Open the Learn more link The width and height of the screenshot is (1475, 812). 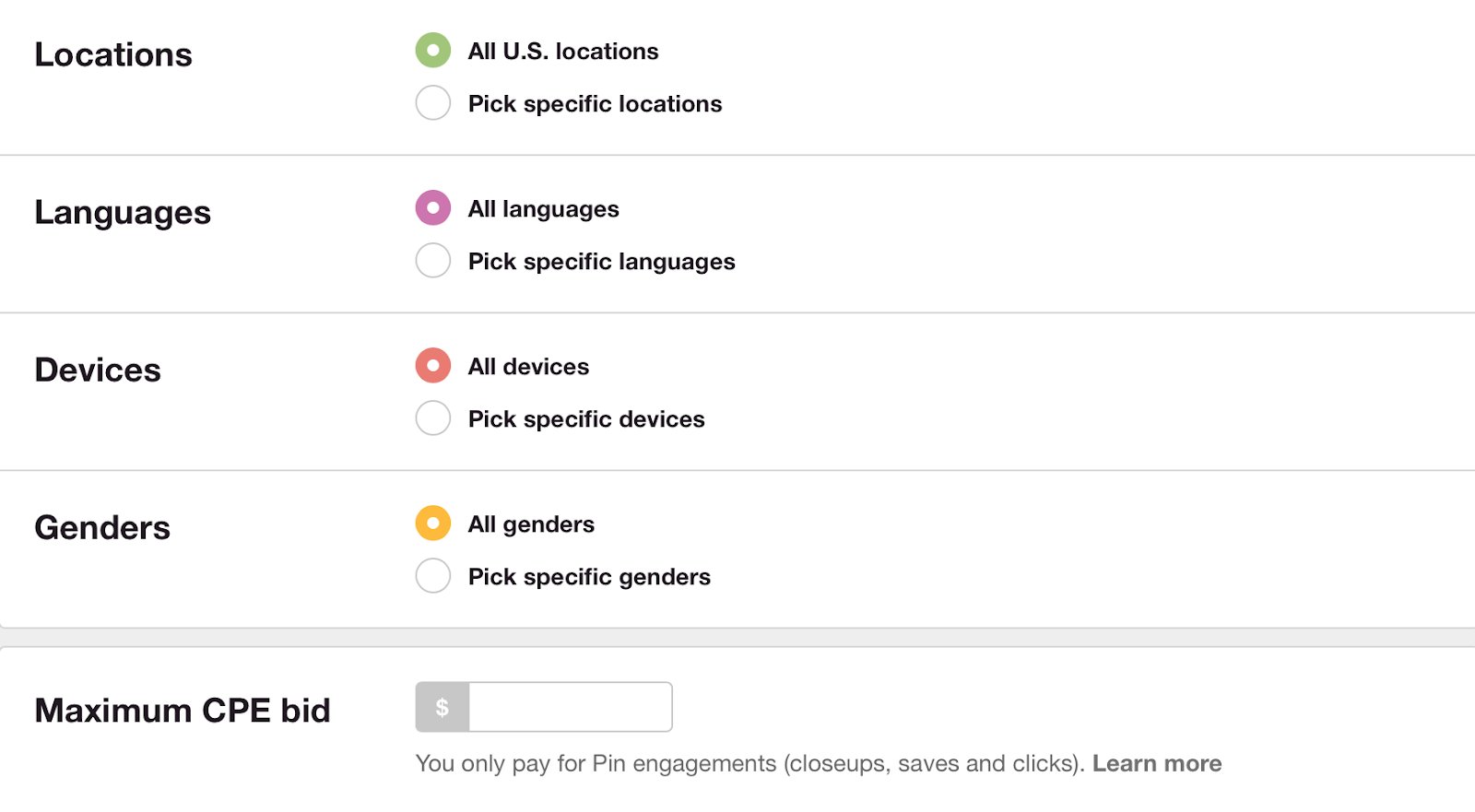coord(1157,764)
